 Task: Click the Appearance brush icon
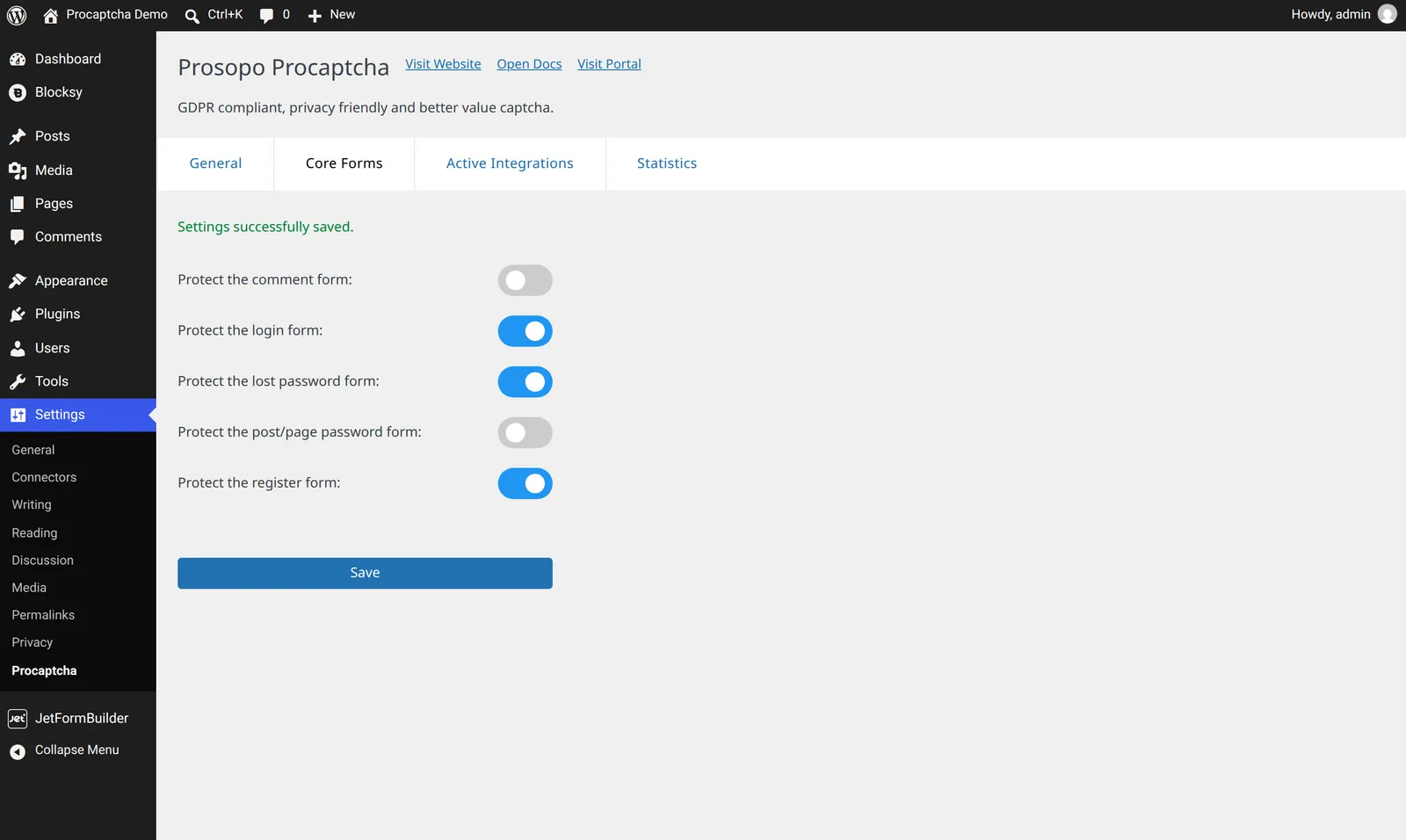click(x=18, y=281)
